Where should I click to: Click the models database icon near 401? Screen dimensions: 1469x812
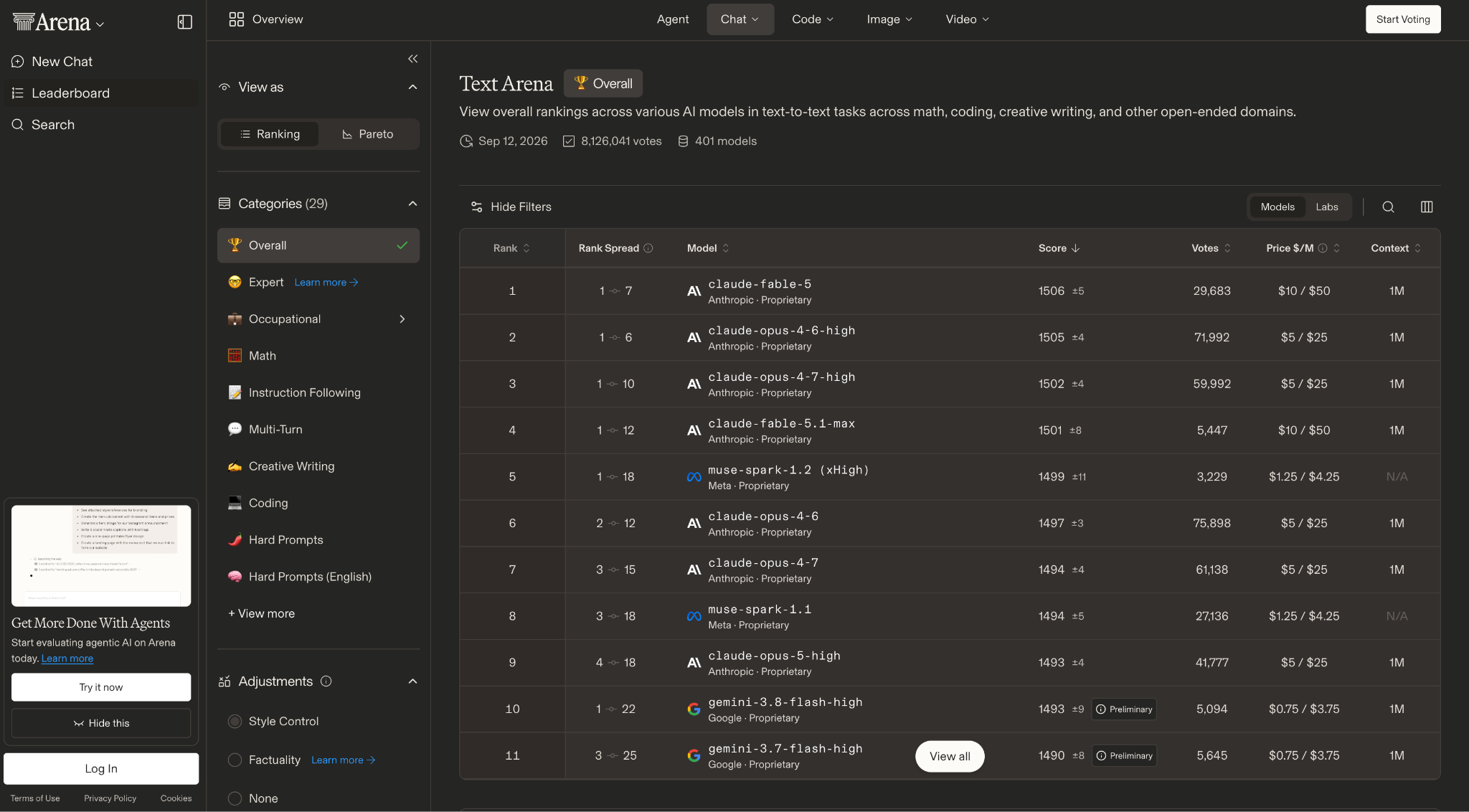coord(683,141)
